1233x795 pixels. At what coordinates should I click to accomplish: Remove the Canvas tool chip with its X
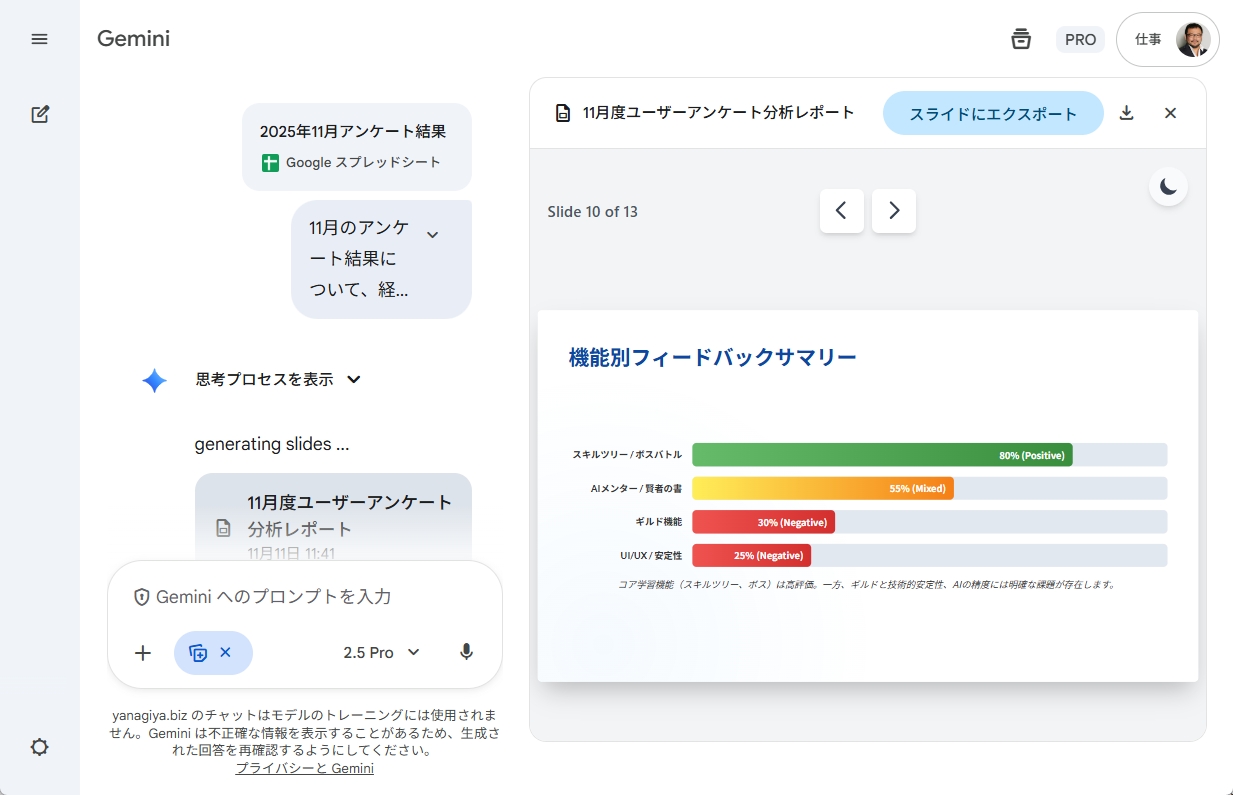point(226,652)
